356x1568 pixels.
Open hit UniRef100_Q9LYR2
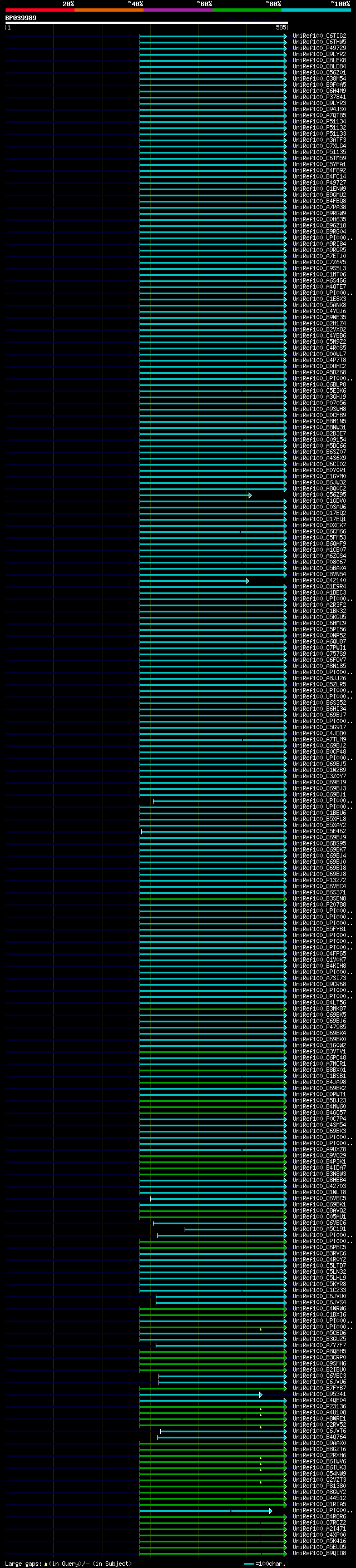tap(319, 54)
